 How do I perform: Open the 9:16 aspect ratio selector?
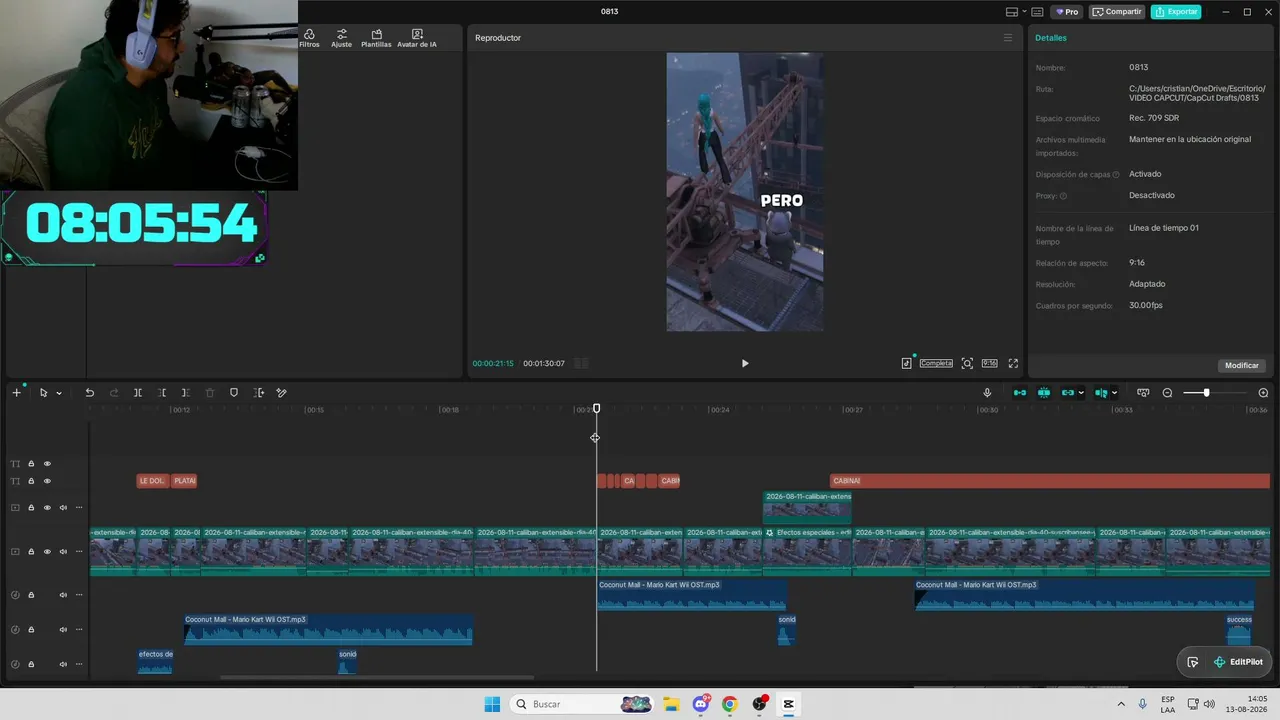tap(989, 363)
